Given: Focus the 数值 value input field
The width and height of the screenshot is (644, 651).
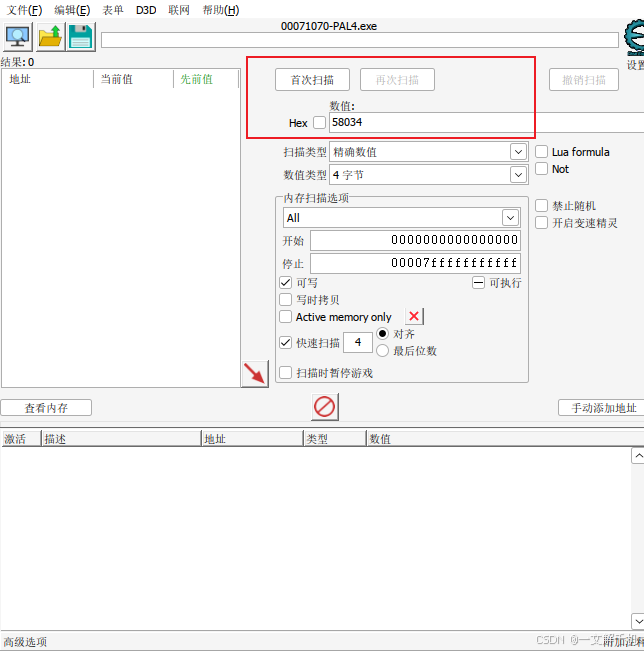Looking at the screenshot, I should 487,122.
